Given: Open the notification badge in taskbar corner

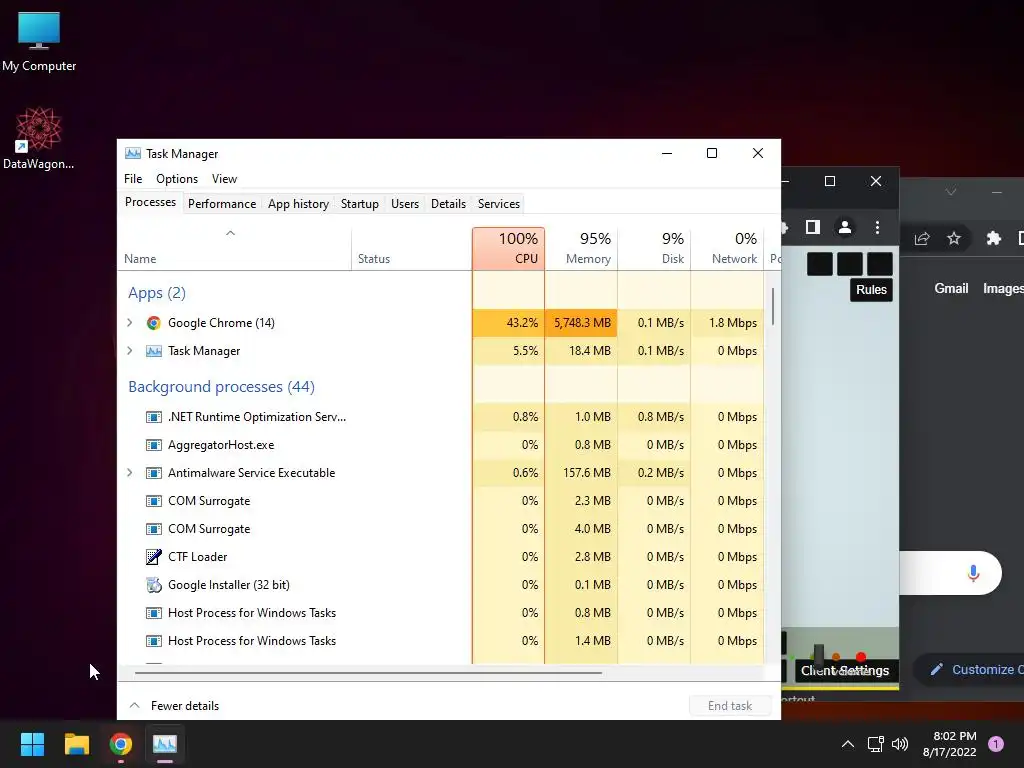Looking at the screenshot, I should (x=996, y=744).
